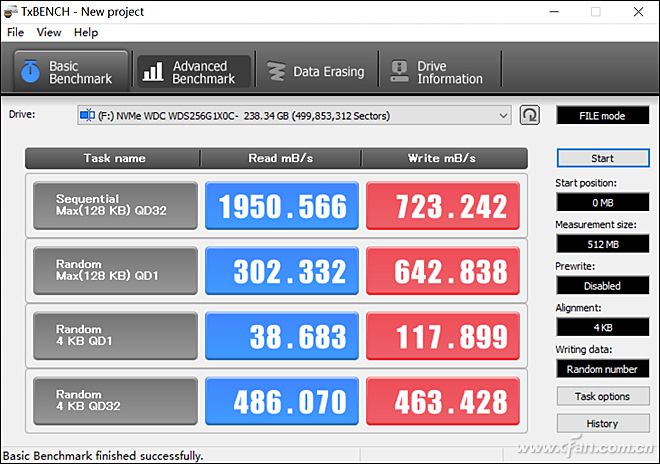Viewport: 660px width, 464px height.
Task: Click the read value 38.683
Action: click(282, 336)
